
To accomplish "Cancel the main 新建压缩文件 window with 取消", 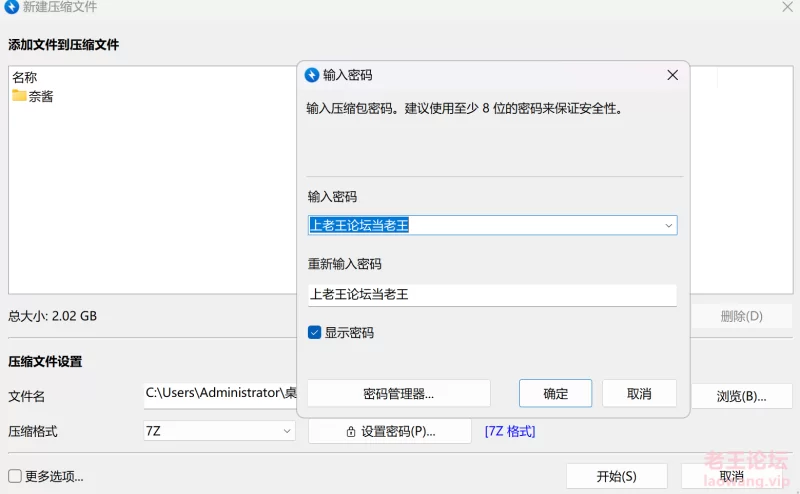I will (x=732, y=477).
